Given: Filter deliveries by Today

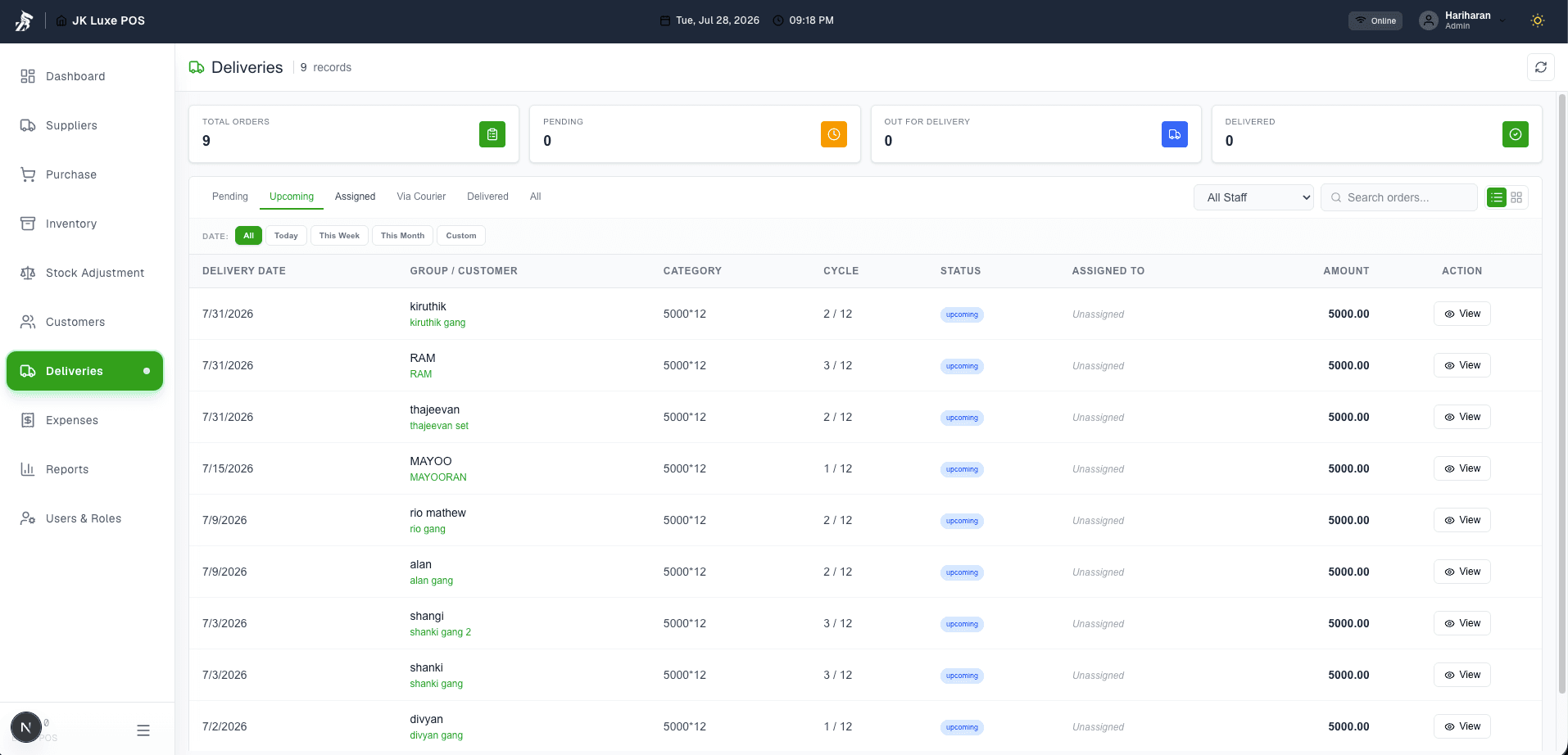Looking at the screenshot, I should click(x=286, y=236).
